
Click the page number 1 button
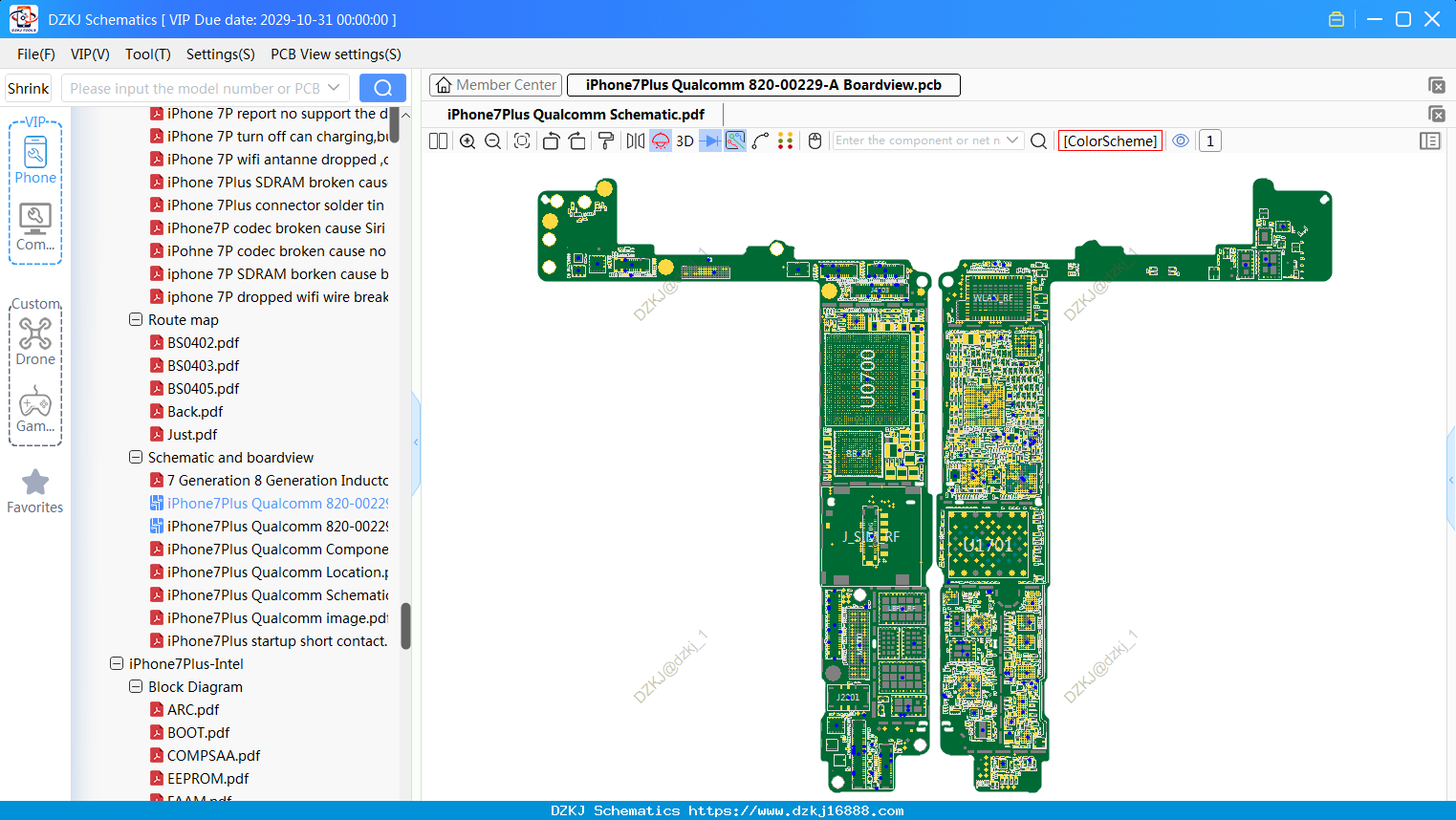(1210, 140)
